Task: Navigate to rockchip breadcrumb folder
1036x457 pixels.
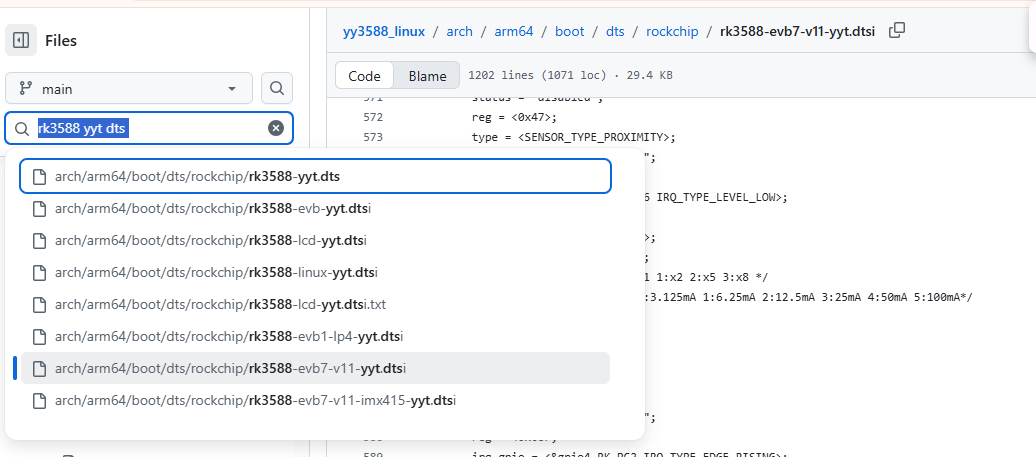Action: tap(672, 31)
